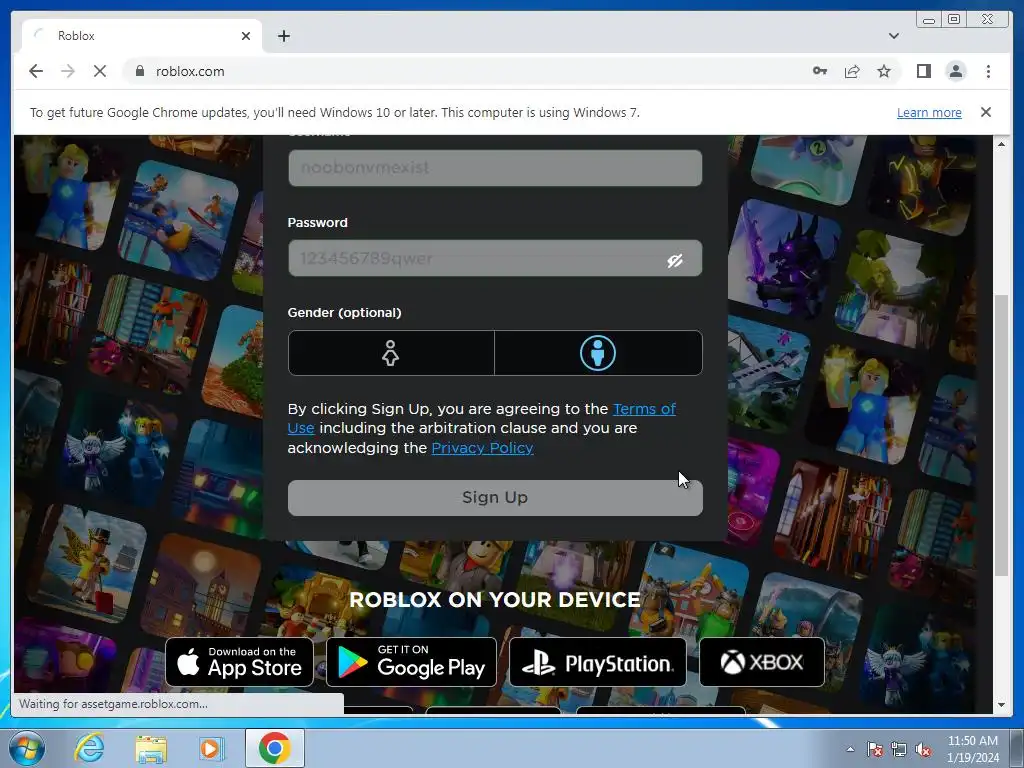The height and width of the screenshot is (768, 1024).
Task: Open the PlayStation badge
Action: [x=598, y=662]
